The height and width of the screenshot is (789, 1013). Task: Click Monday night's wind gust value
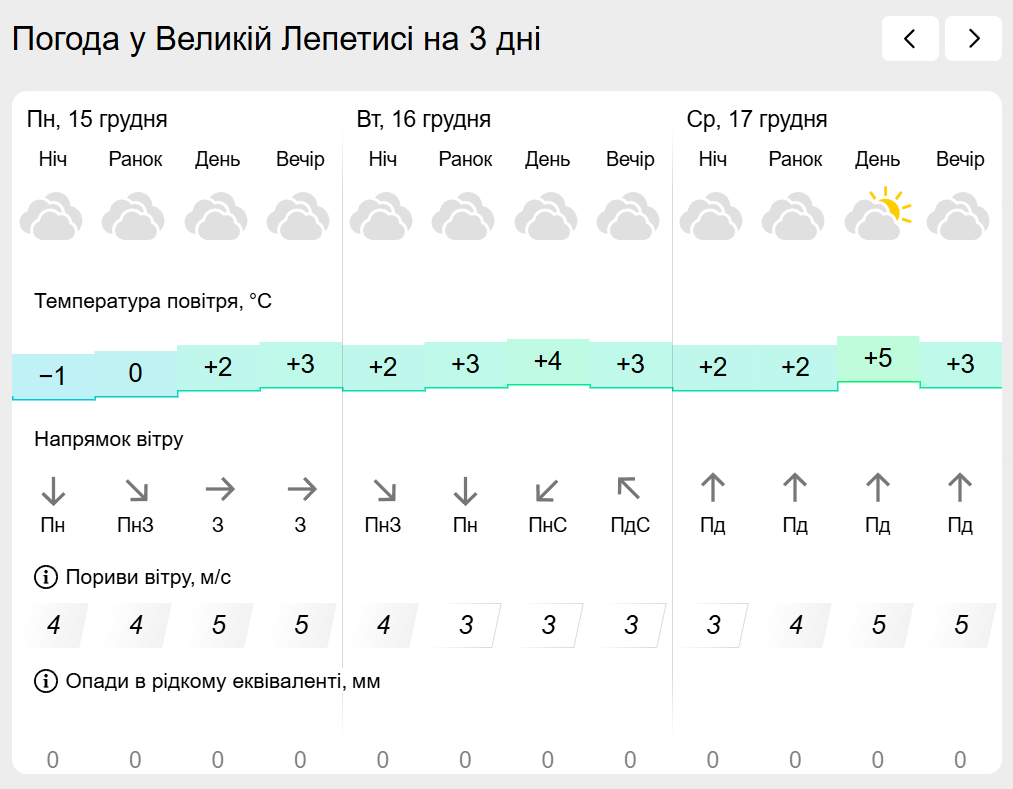click(53, 626)
